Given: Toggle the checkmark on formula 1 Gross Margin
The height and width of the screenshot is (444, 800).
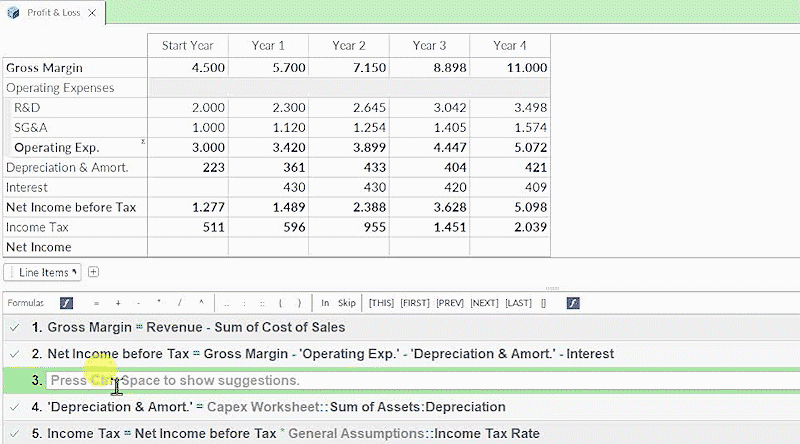Looking at the screenshot, I should [13, 327].
